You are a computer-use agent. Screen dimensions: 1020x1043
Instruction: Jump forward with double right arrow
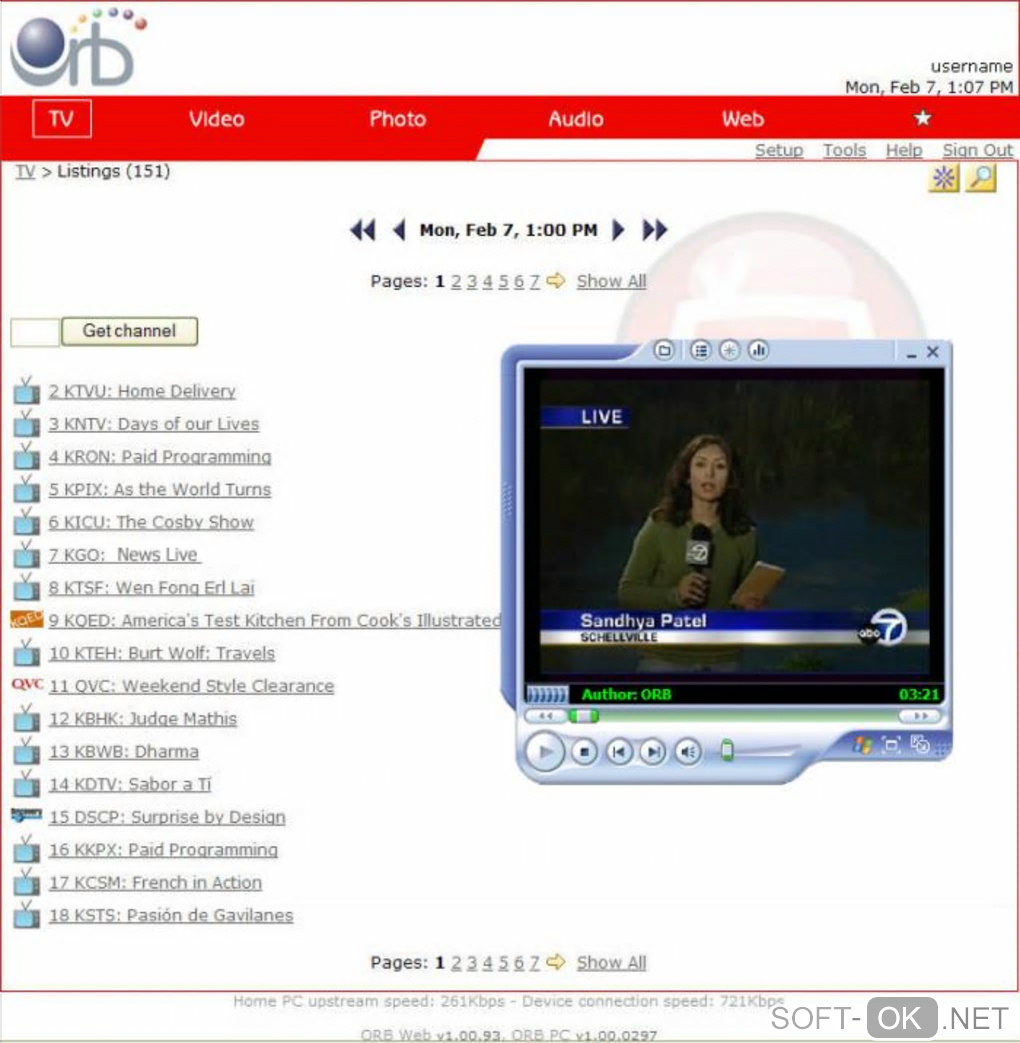(x=655, y=230)
